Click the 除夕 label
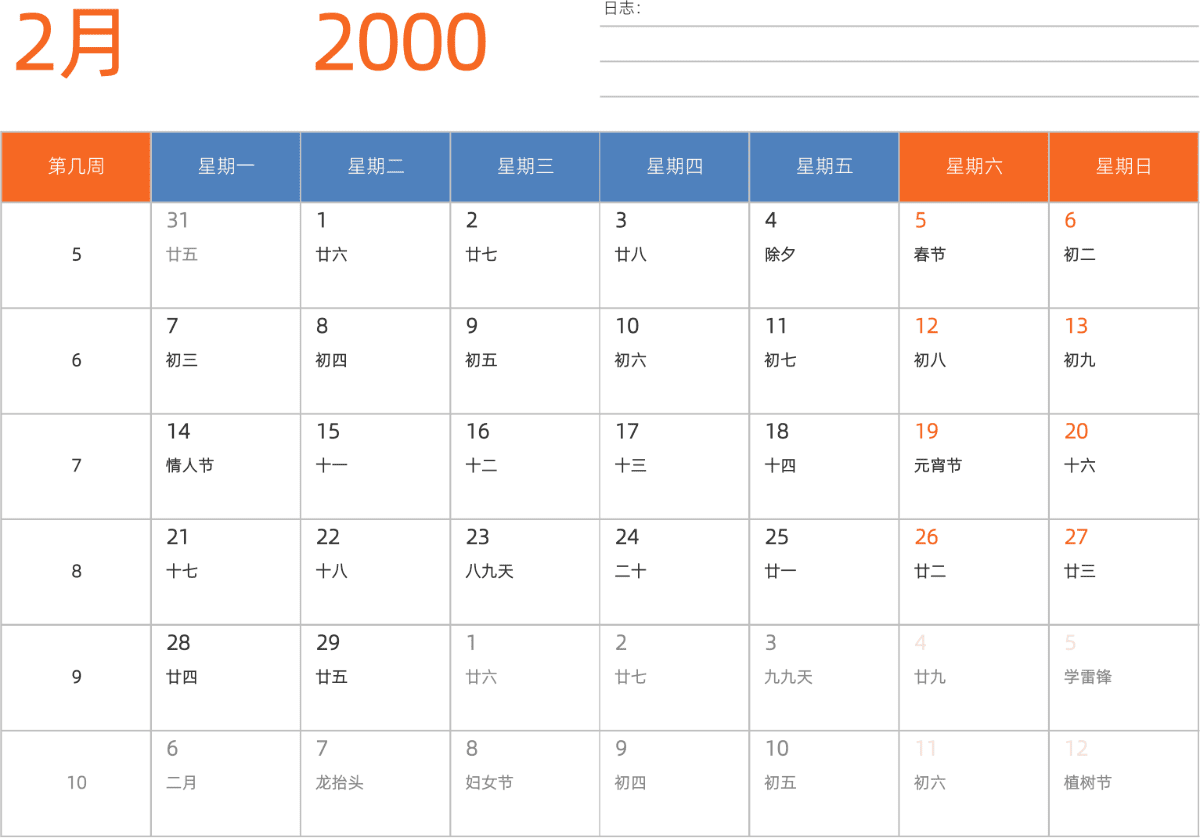 [780, 255]
